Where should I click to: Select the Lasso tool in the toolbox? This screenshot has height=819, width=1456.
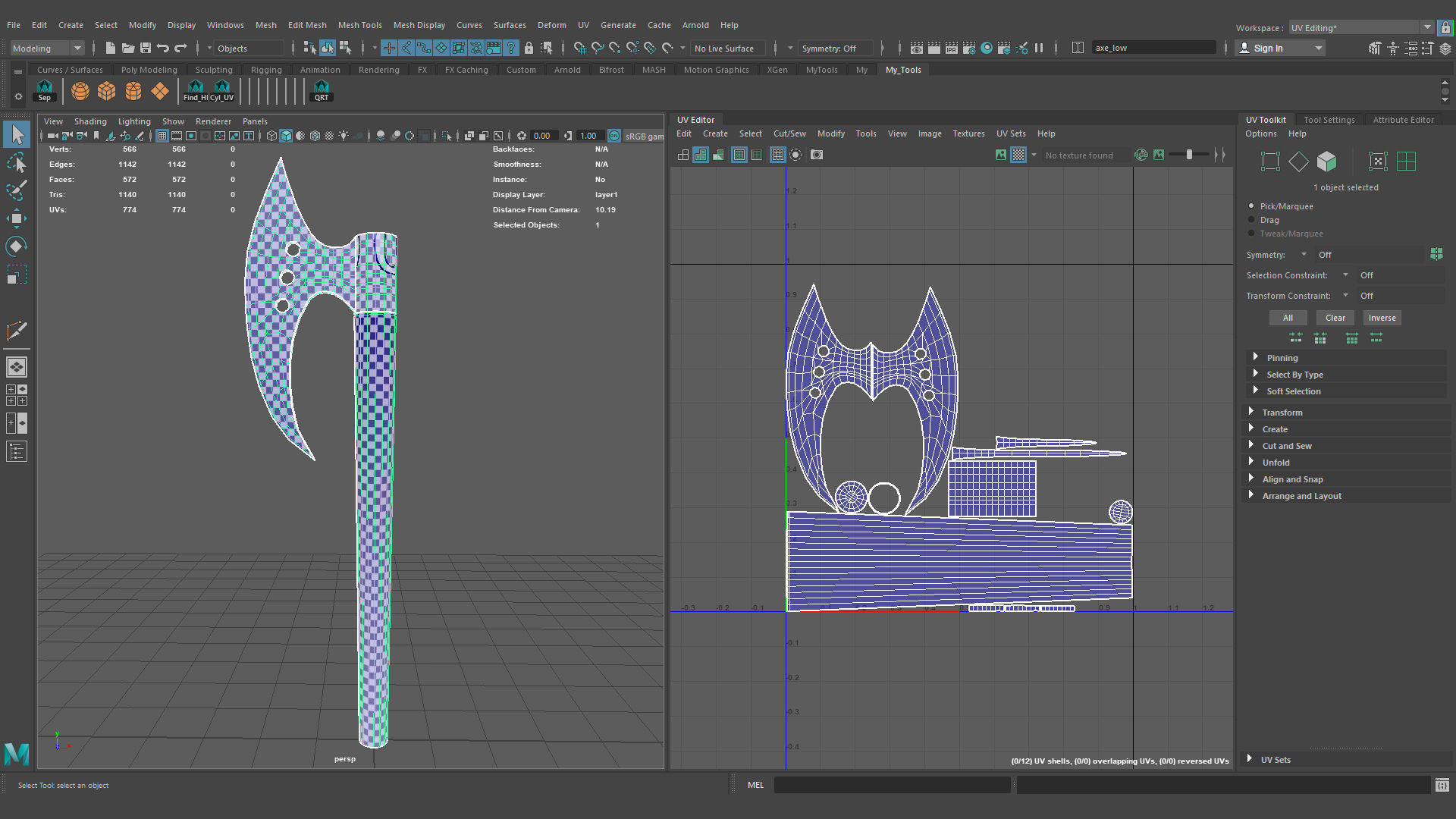[17, 163]
